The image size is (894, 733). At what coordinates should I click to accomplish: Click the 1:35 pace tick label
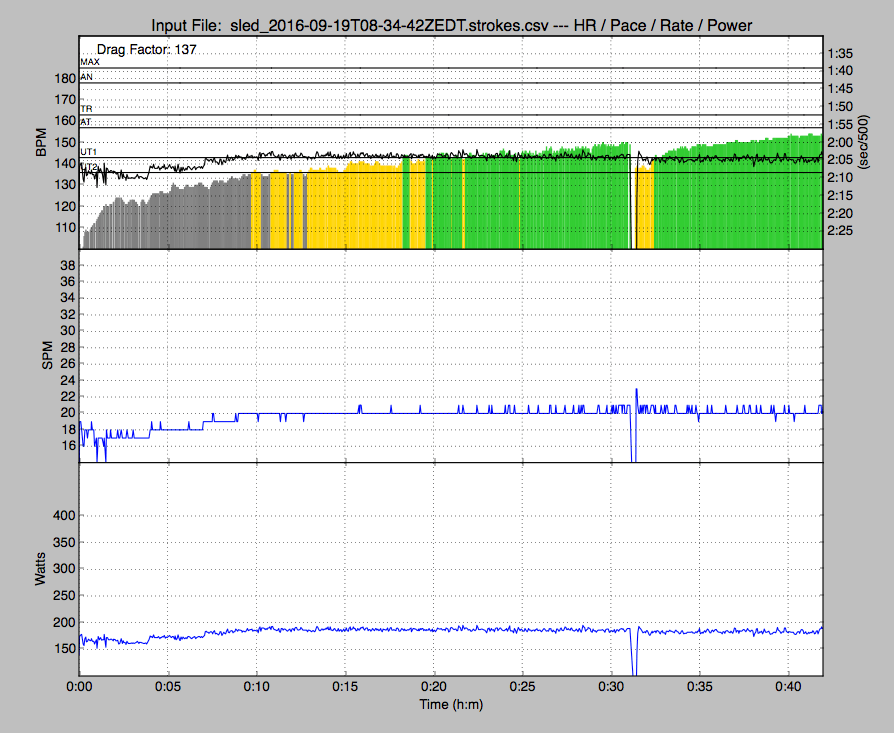(x=842, y=53)
